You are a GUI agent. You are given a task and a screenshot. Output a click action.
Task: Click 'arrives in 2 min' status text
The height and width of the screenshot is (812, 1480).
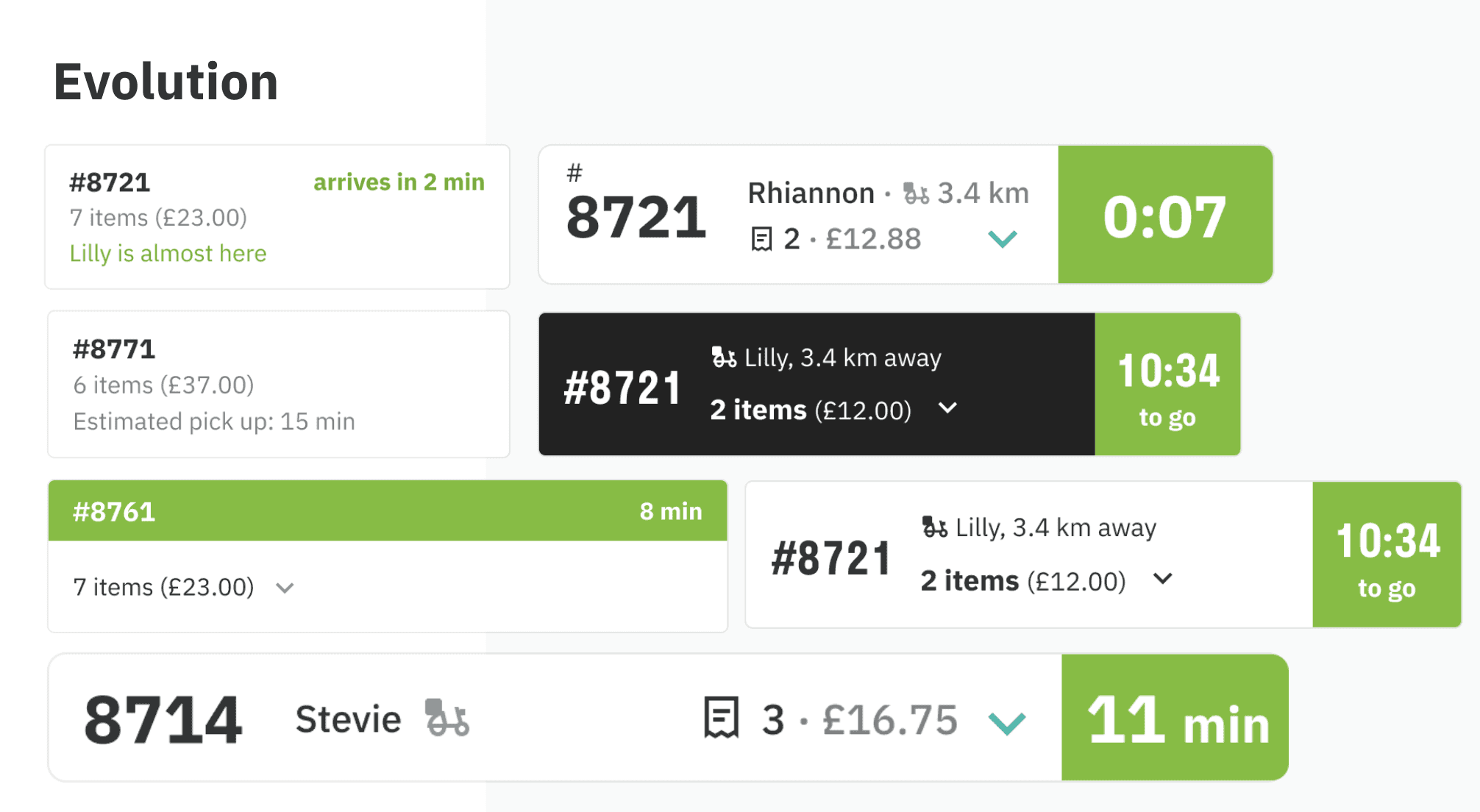click(x=399, y=182)
